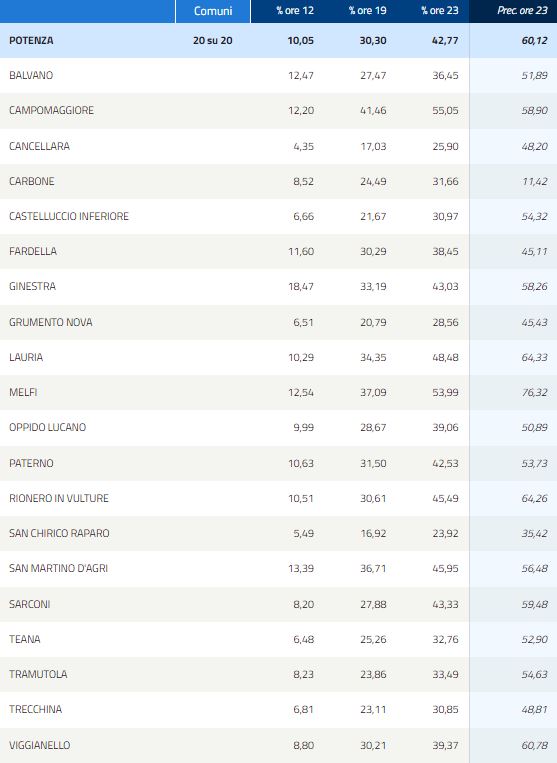Screen dimensions: 557x763
Task: Click the TRECCHINA municipality
Action: [x=36, y=709]
